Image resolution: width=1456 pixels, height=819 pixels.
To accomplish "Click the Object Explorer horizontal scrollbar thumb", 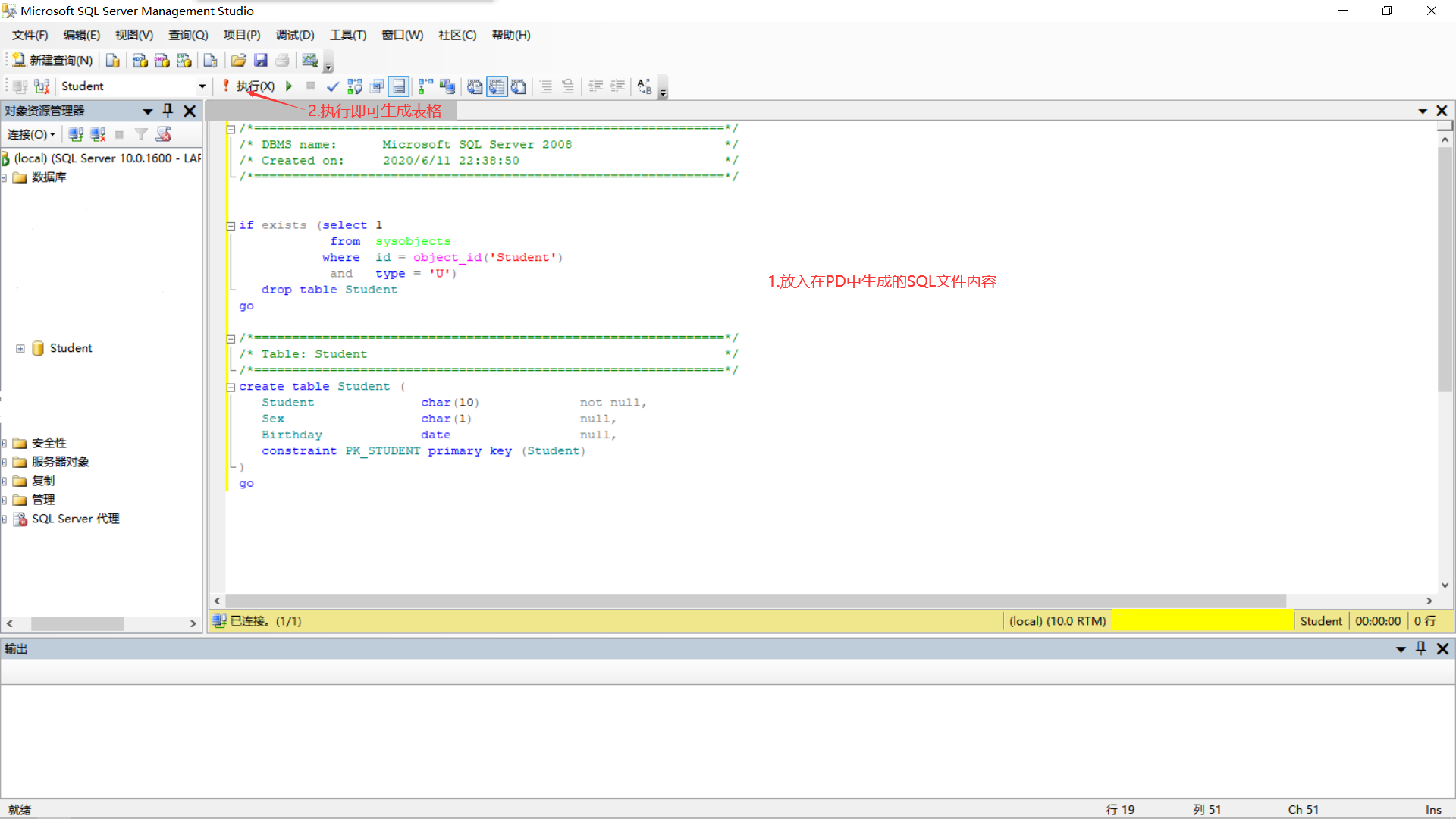I will point(77,623).
